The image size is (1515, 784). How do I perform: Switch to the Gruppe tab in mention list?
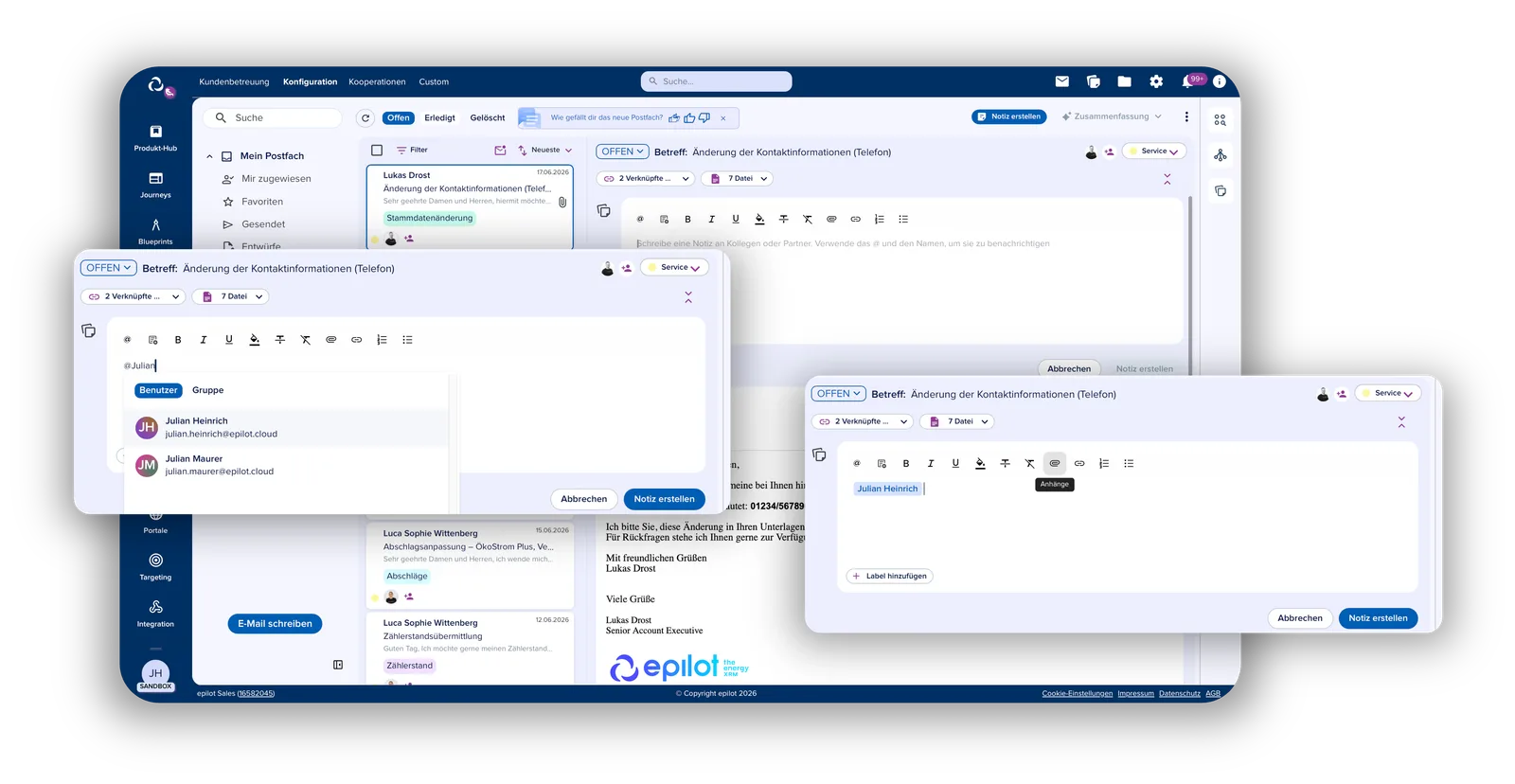pos(208,390)
